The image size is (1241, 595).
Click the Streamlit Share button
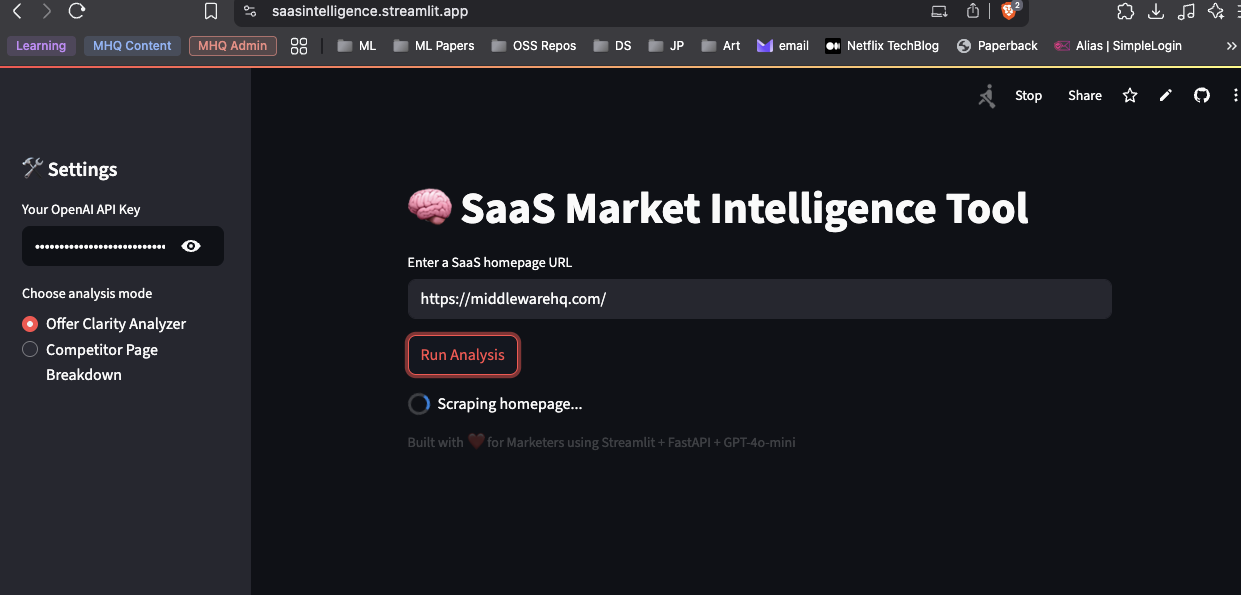[x=1085, y=96]
